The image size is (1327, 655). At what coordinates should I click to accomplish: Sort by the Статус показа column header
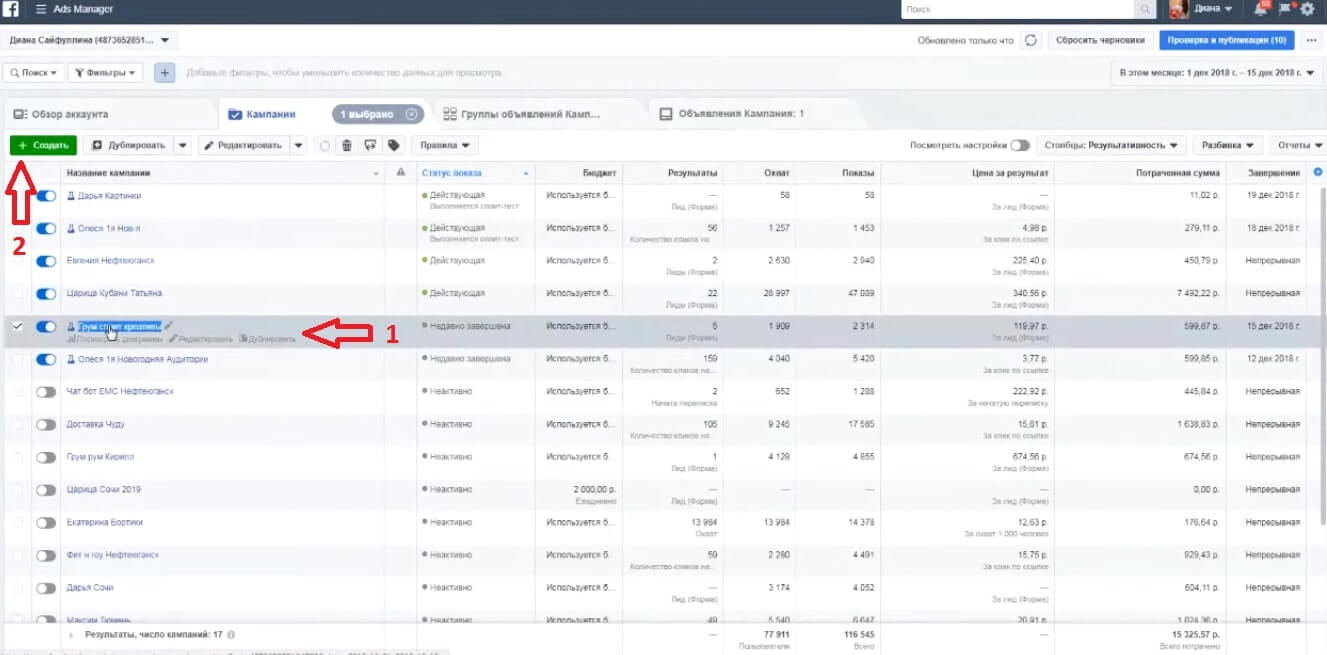point(475,173)
